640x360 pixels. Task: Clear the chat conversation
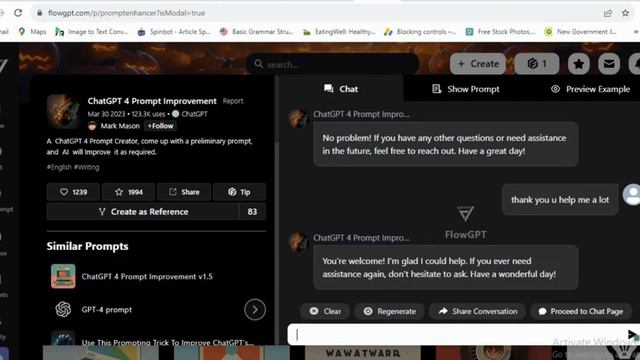[325, 311]
